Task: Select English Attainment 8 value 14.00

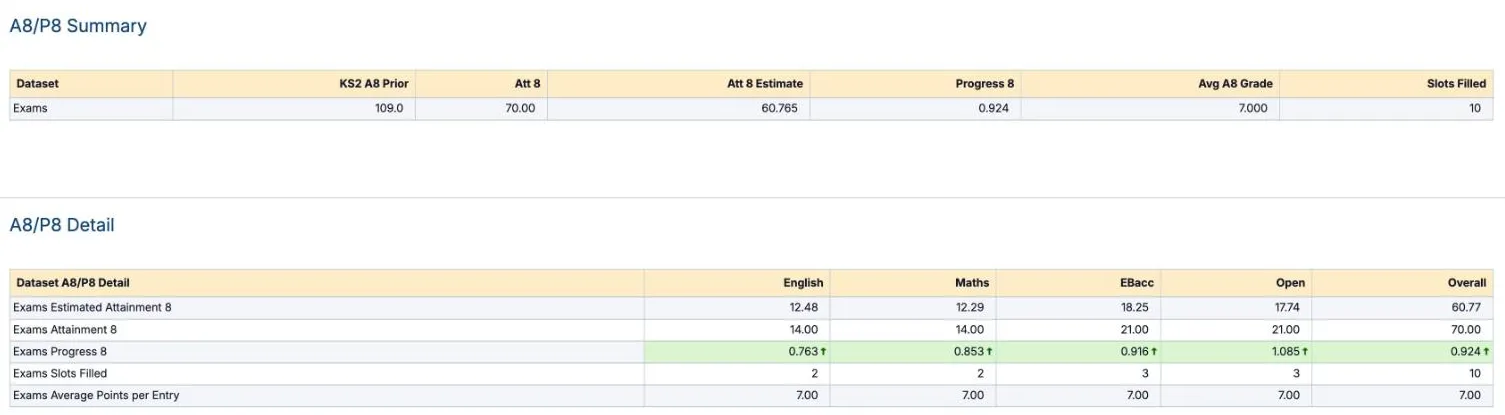Action: click(x=804, y=330)
